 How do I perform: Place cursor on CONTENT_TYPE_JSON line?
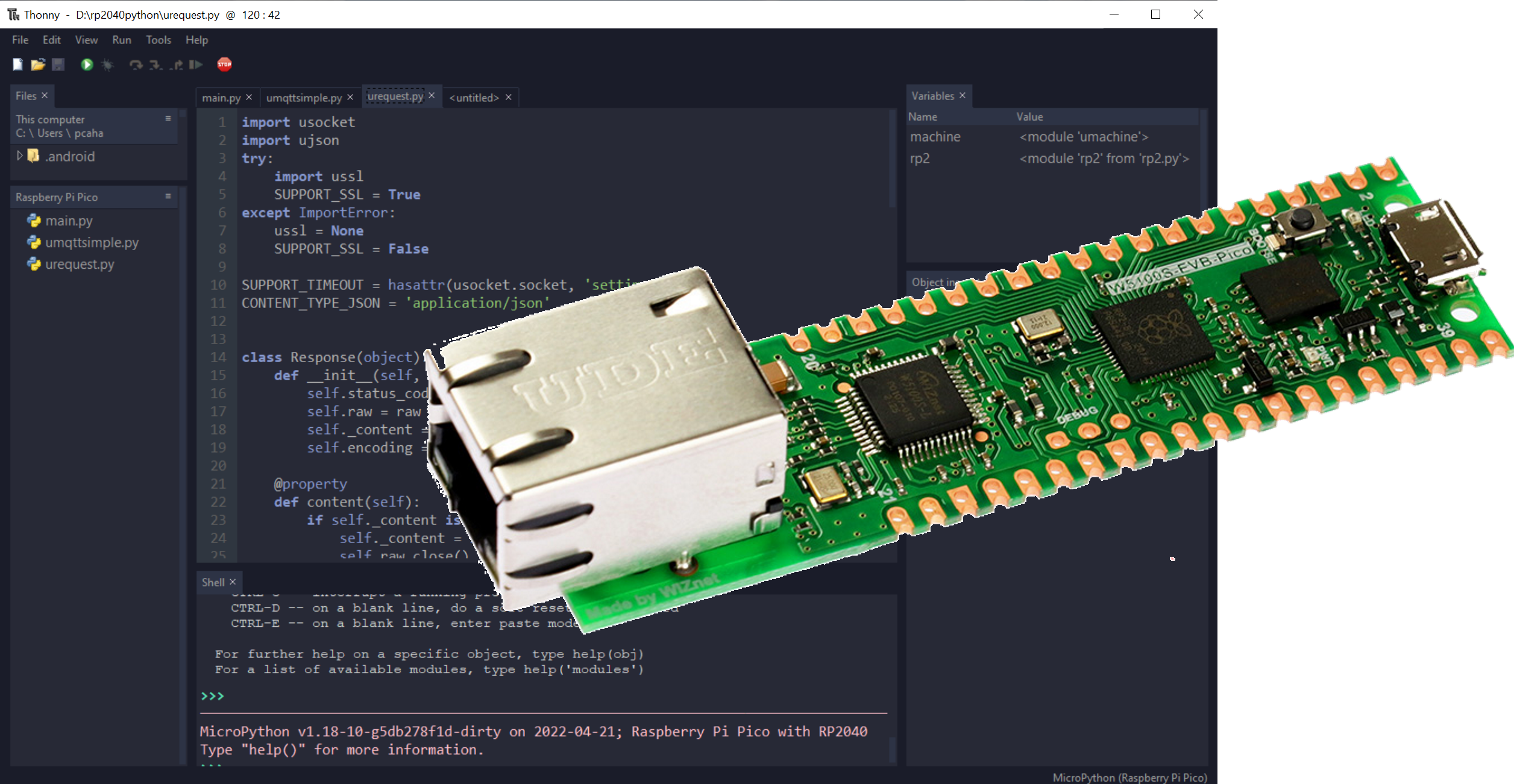pos(395,303)
